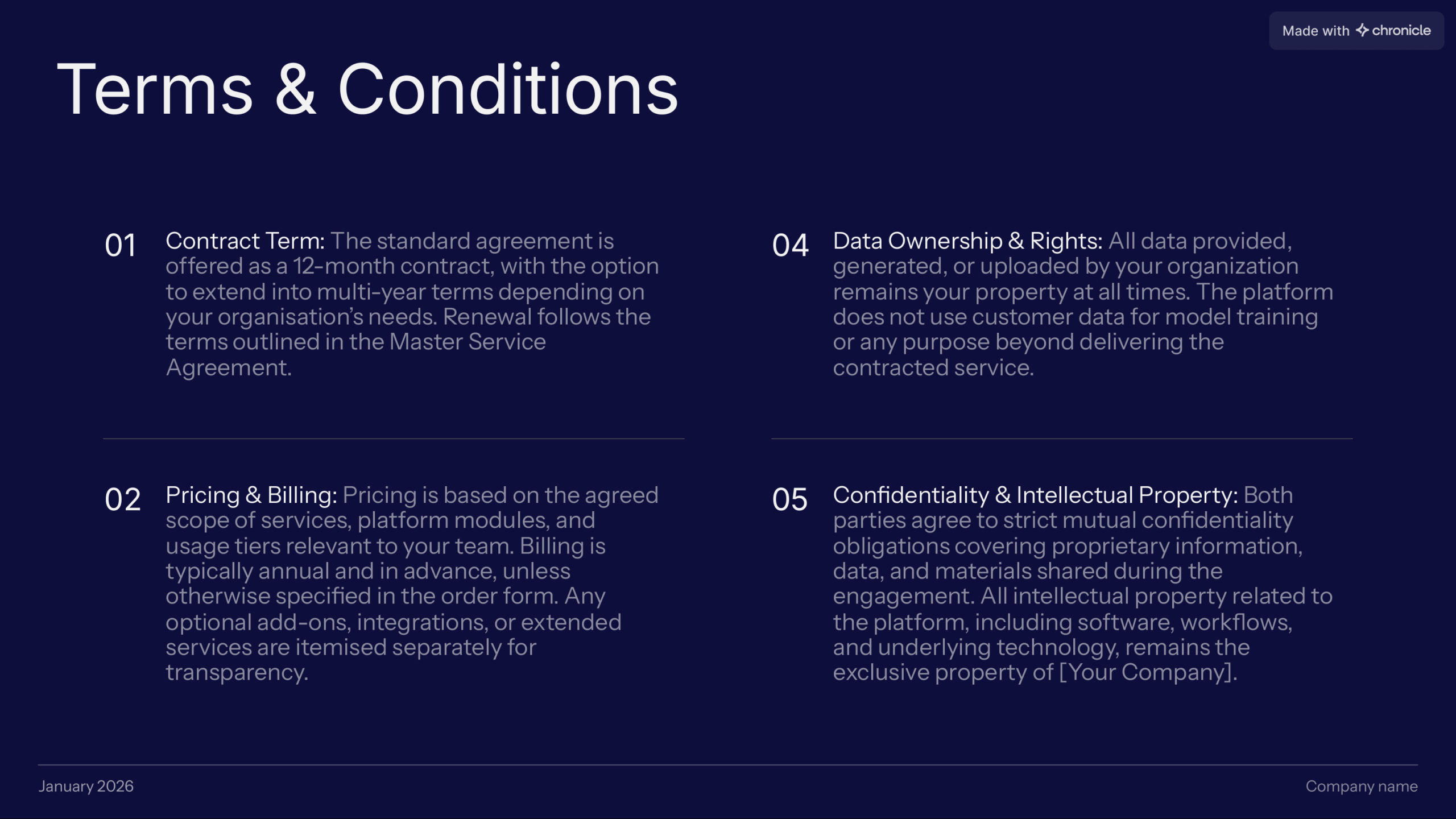Select the "Data Ownership & Rights:" heading
The height and width of the screenshot is (819, 1456).
(x=967, y=241)
